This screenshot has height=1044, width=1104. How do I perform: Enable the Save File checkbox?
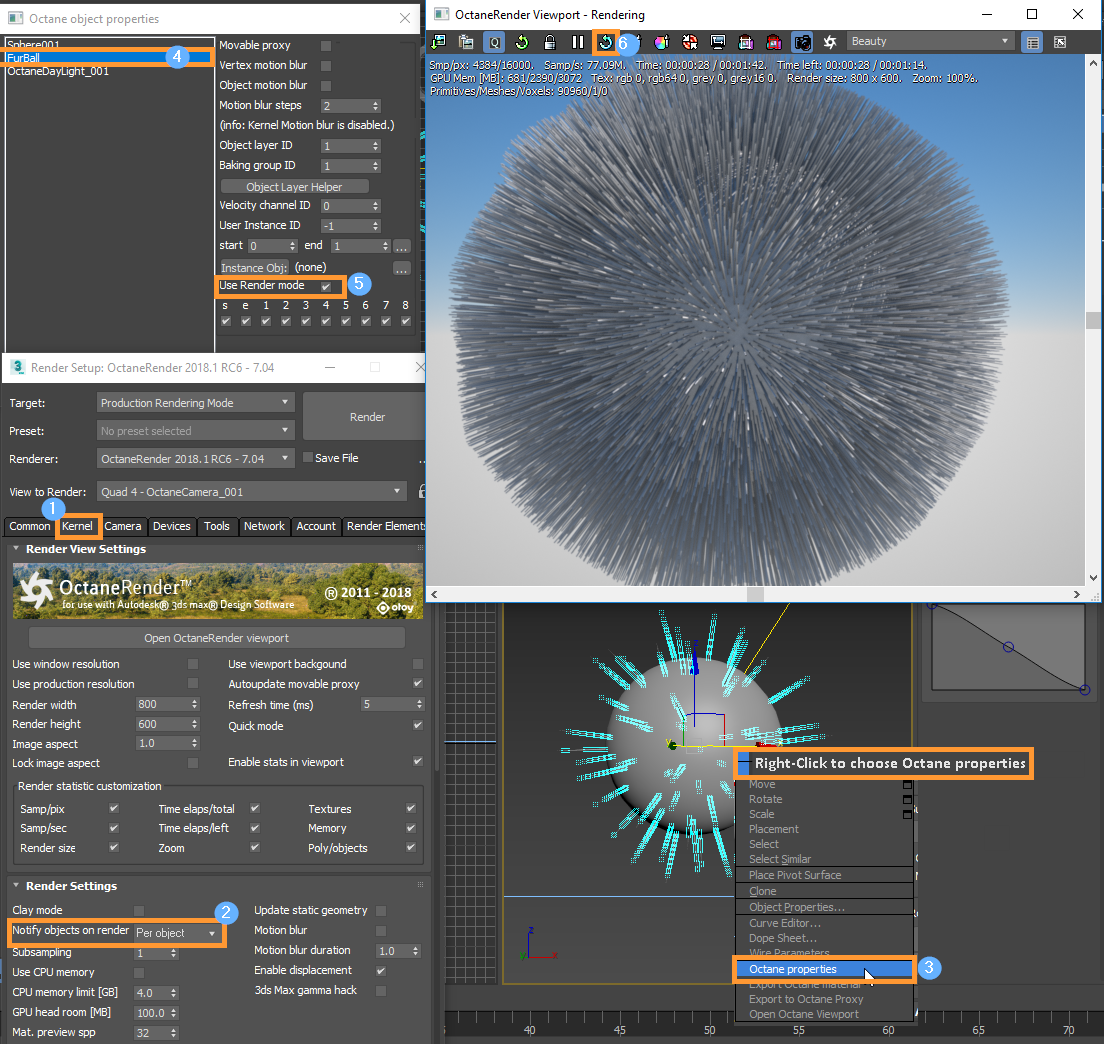pos(308,458)
